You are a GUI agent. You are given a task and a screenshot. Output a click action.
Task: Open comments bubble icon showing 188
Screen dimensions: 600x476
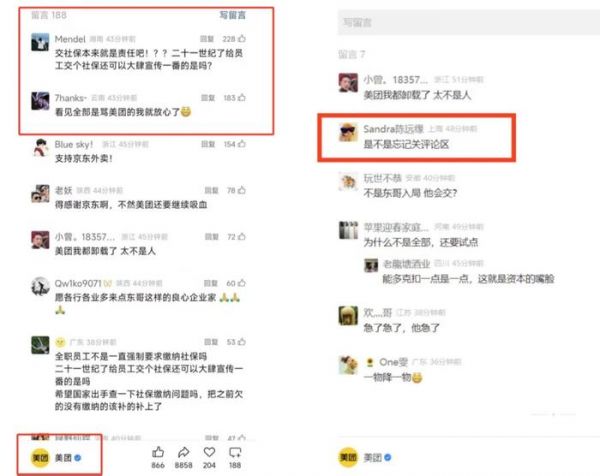pyautogui.click(x=235, y=453)
